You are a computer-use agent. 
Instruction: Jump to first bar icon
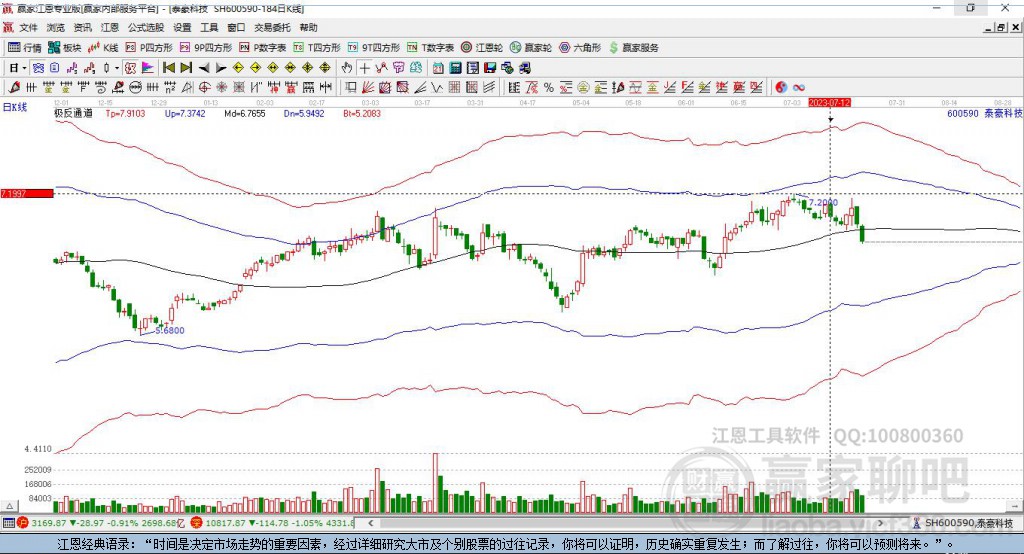click(168, 68)
